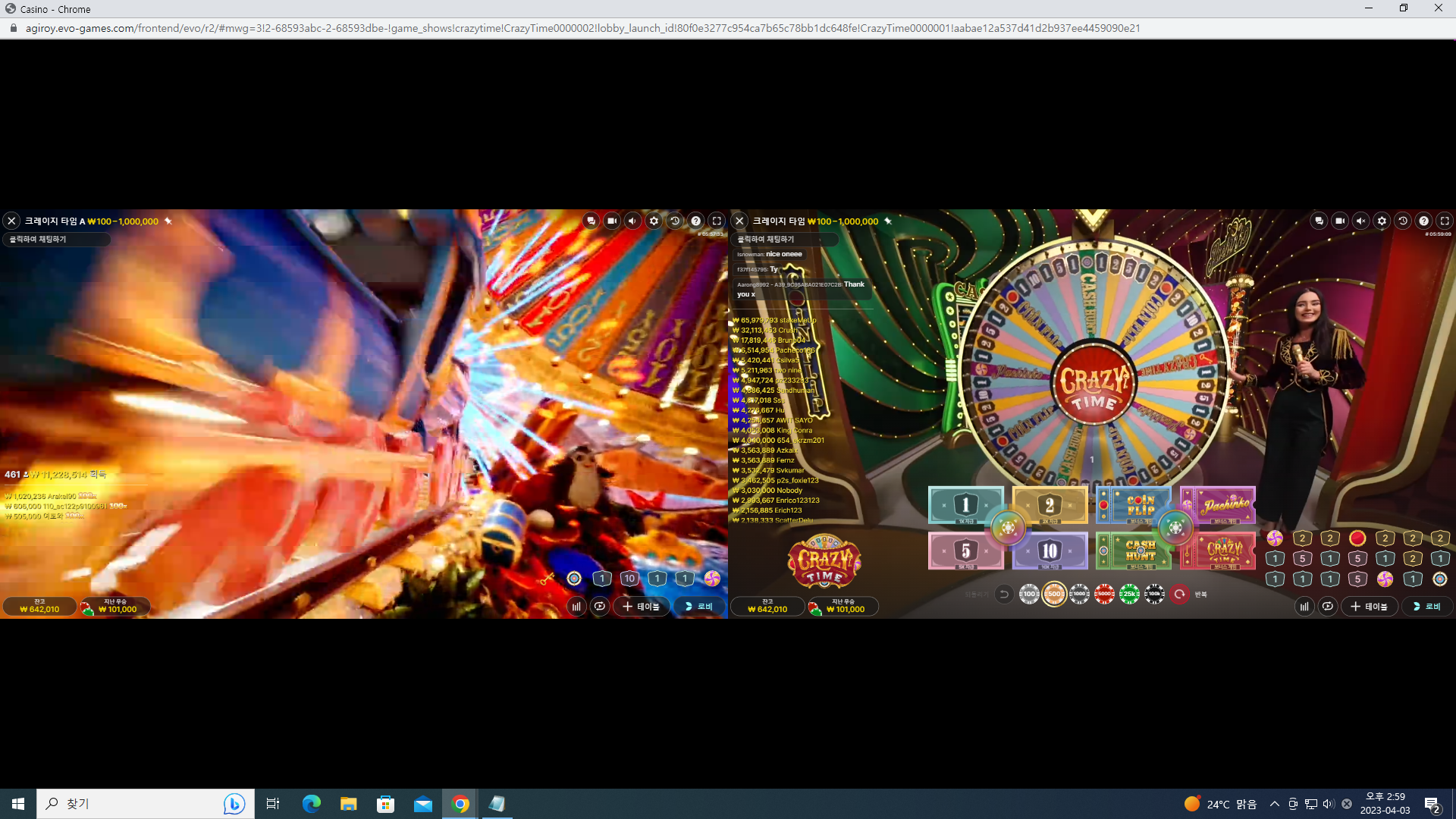
Task: Open chat icon in Crazy Time A panel
Action: click(591, 221)
